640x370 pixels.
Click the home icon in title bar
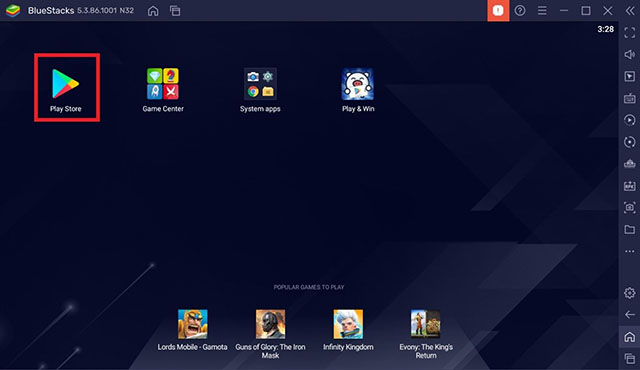pos(153,11)
